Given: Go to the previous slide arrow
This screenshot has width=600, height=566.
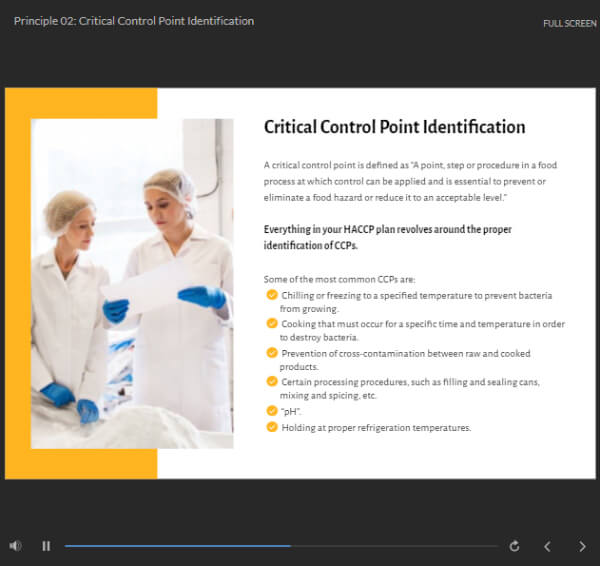Looking at the screenshot, I should pos(547,546).
